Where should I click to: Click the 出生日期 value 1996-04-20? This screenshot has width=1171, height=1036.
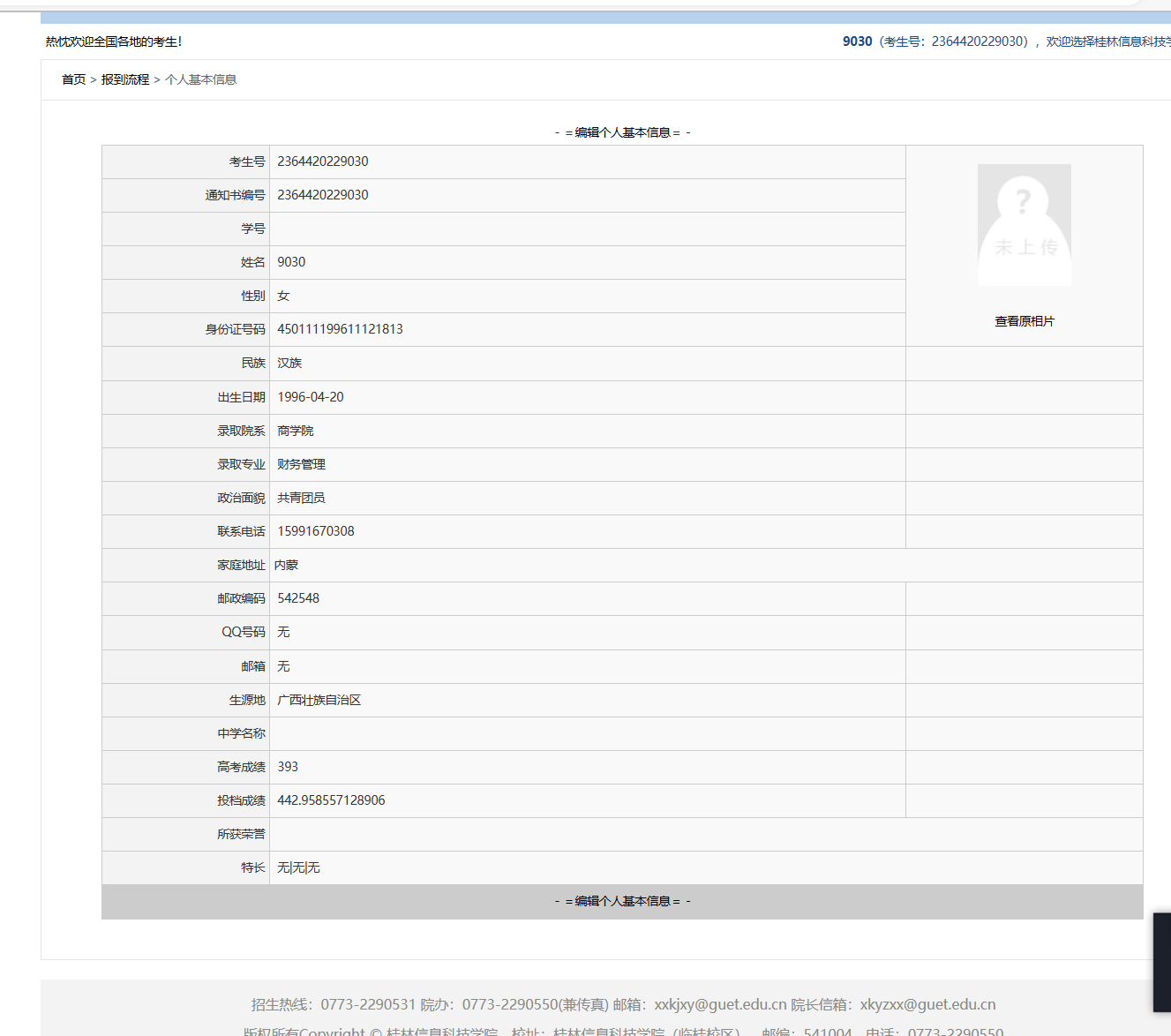click(x=311, y=397)
